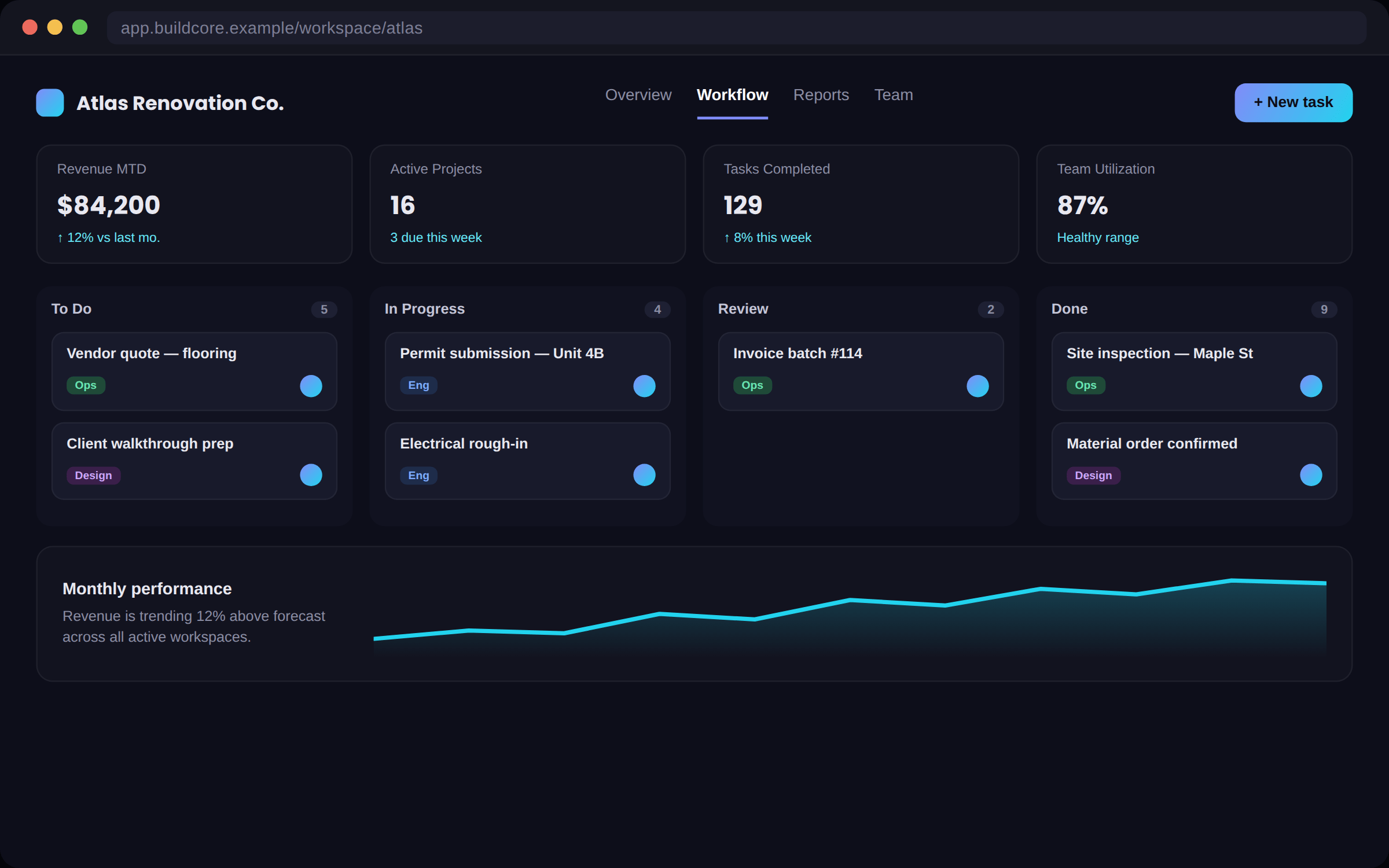
Task: Click the + New task button
Action: click(1294, 102)
